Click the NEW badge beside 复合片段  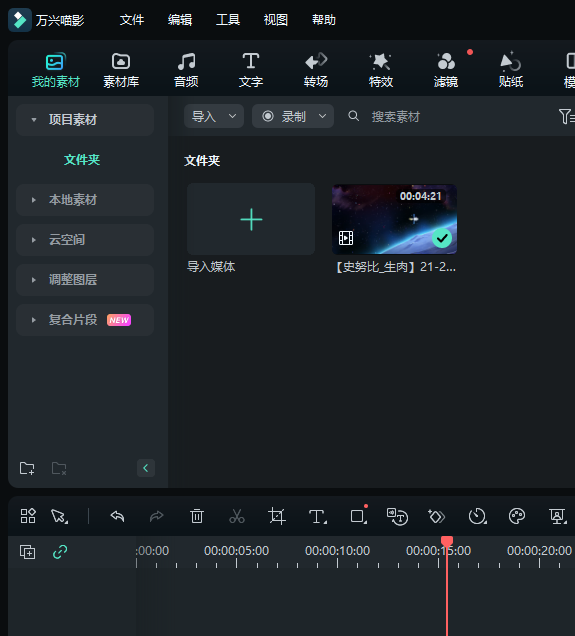pyautogui.click(x=119, y=320)
